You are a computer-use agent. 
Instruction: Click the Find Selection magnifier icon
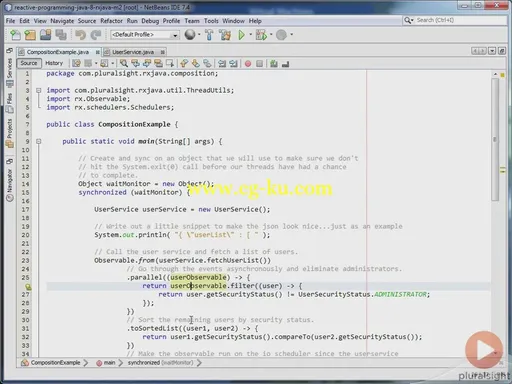124,63
